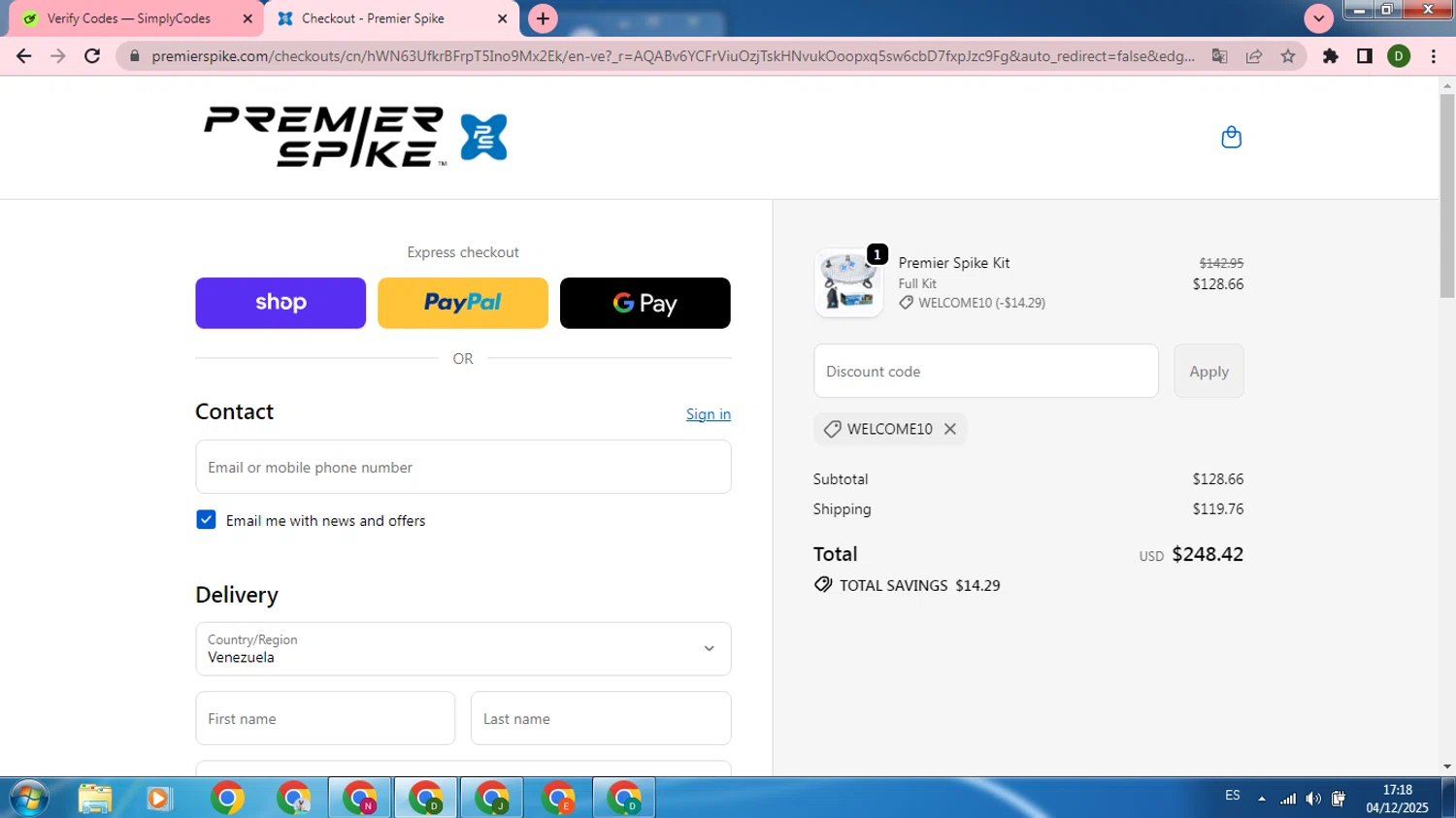
Task: Click the browser forward arrow
Action: (x=58, y=56)
